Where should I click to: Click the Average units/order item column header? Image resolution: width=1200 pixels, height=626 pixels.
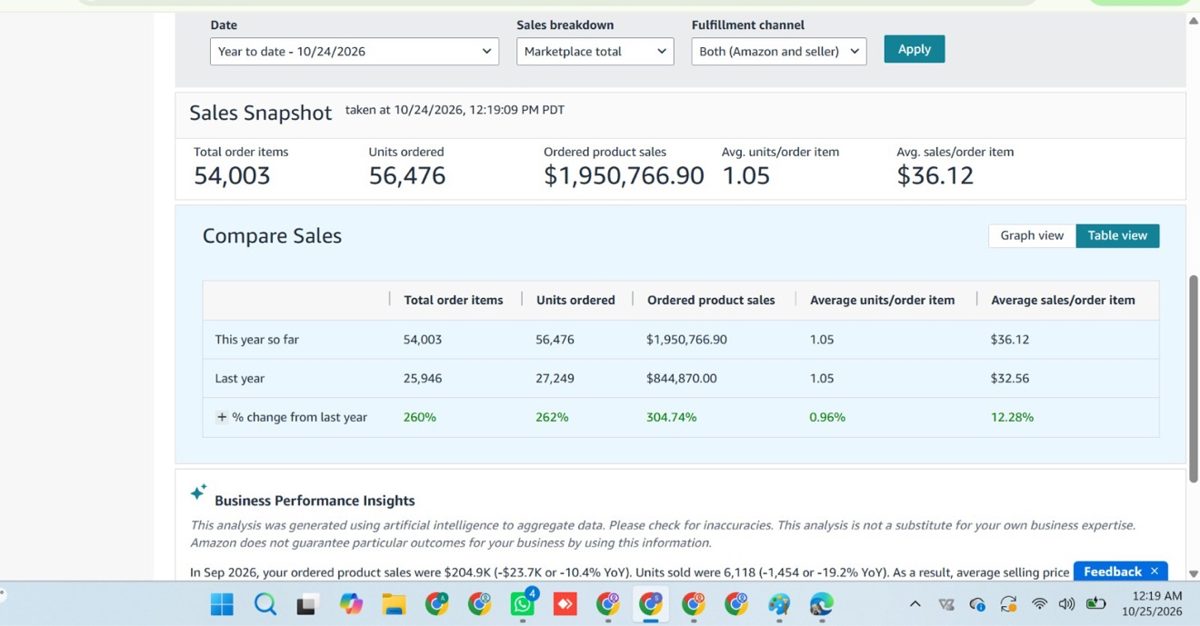point(882,300)
